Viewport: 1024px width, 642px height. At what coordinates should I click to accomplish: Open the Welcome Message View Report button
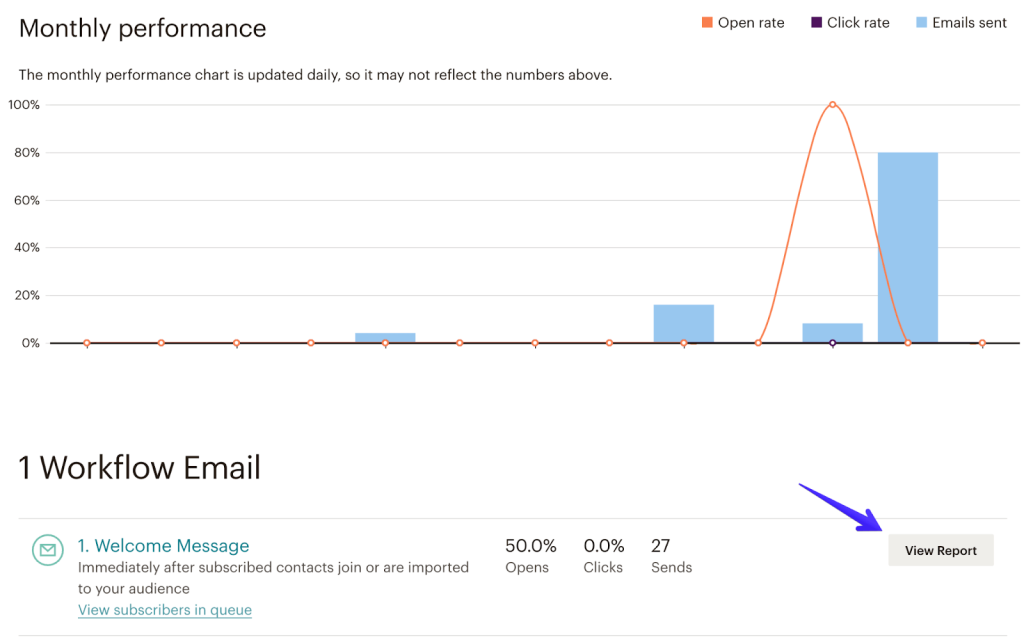click(x=940, y=549)
